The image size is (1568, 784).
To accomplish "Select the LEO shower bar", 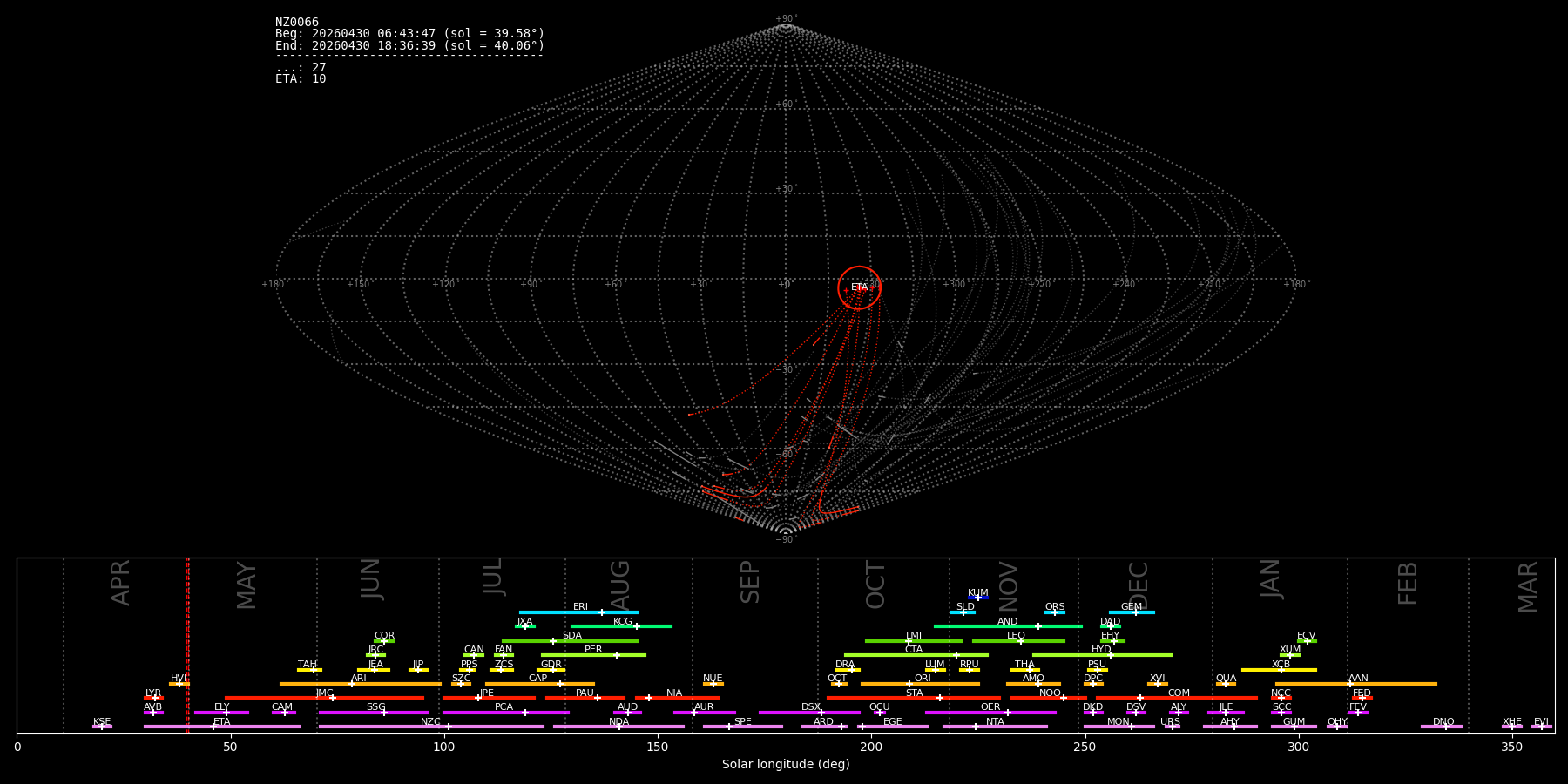I will click(x=1018, y=641).
